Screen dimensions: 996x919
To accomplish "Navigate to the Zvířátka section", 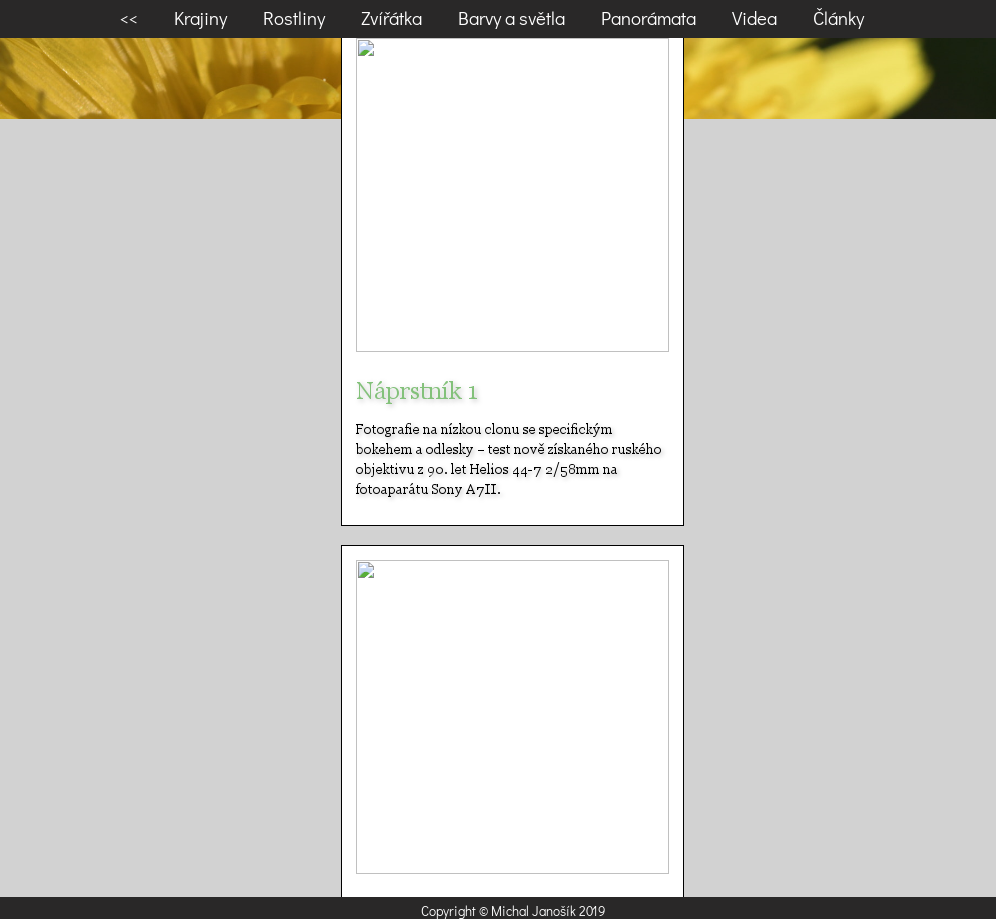I will pyautogui.click(x=391, y=19).
